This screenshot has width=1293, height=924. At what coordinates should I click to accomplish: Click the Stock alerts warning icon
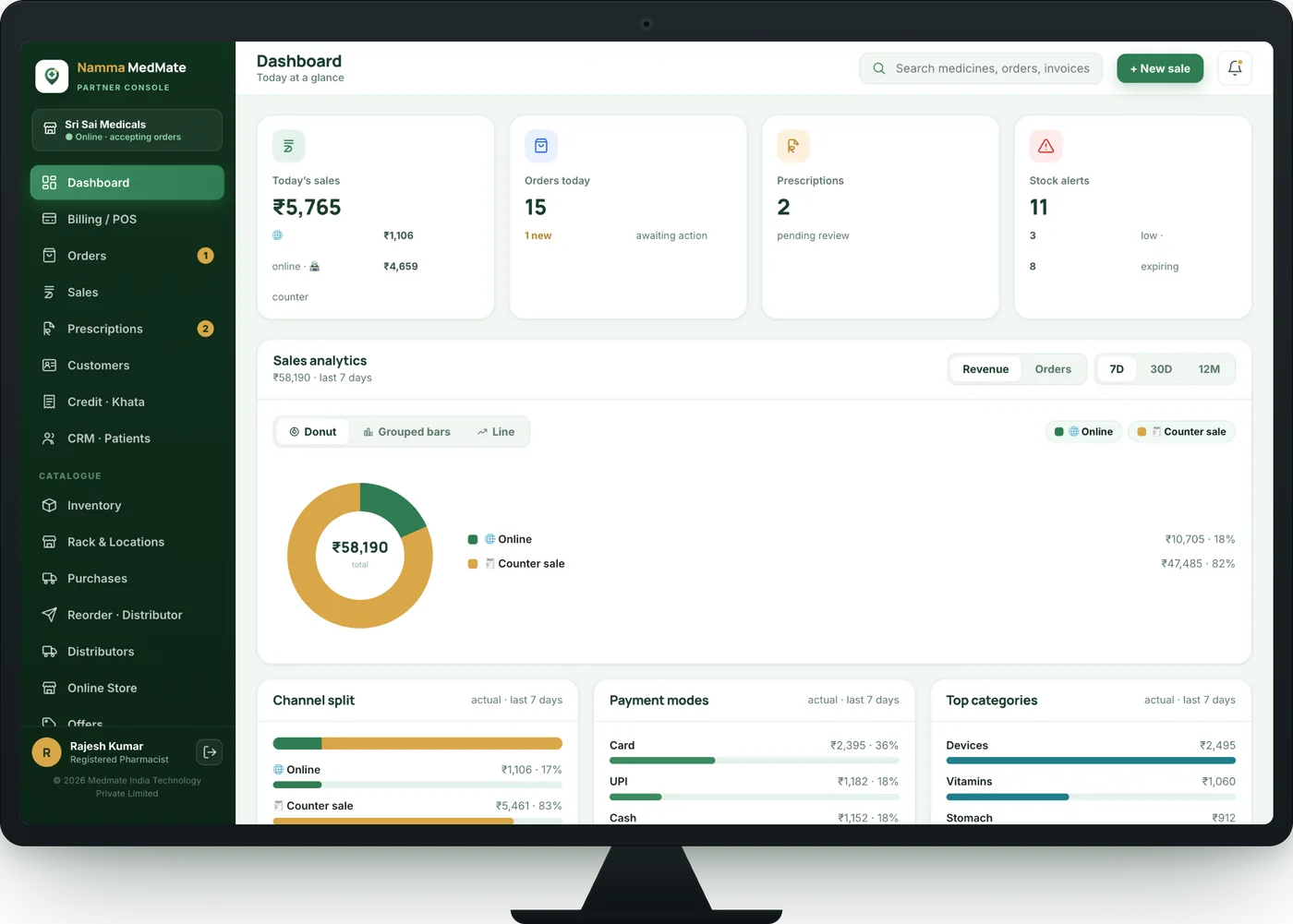pos(1045,146)
